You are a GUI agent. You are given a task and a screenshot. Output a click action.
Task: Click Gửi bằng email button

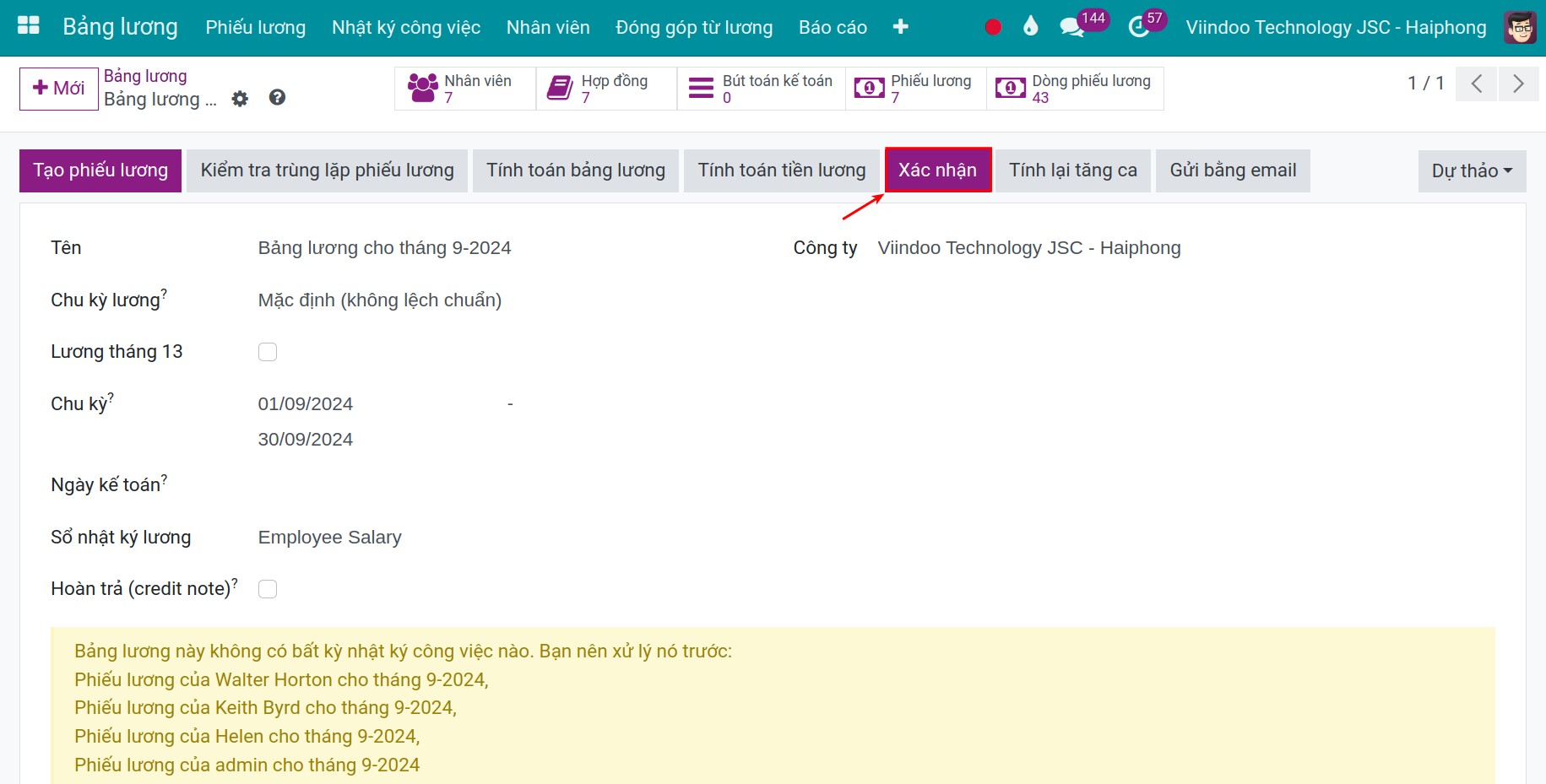point(1233,170)
